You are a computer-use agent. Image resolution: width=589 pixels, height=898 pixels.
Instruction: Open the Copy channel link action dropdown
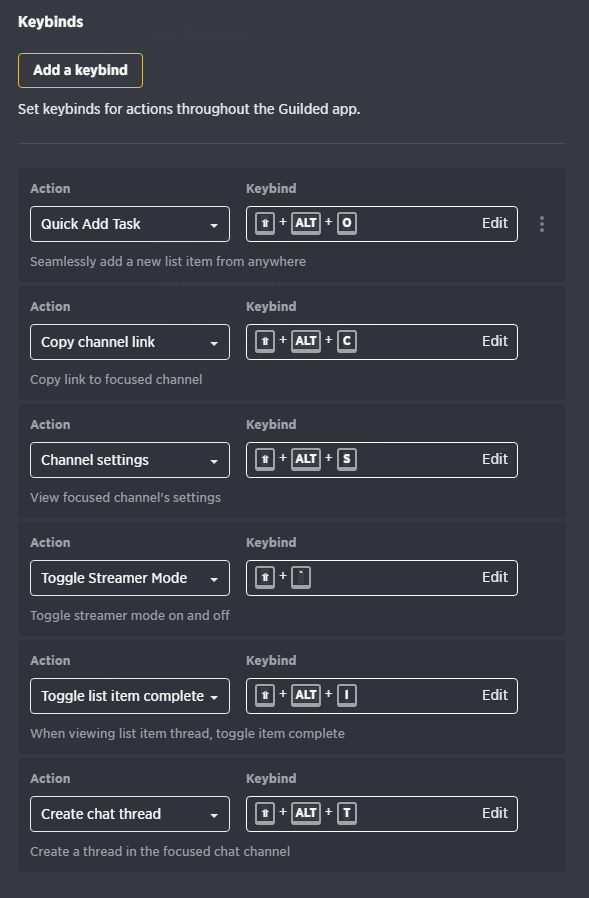click(x=130, y=342)
